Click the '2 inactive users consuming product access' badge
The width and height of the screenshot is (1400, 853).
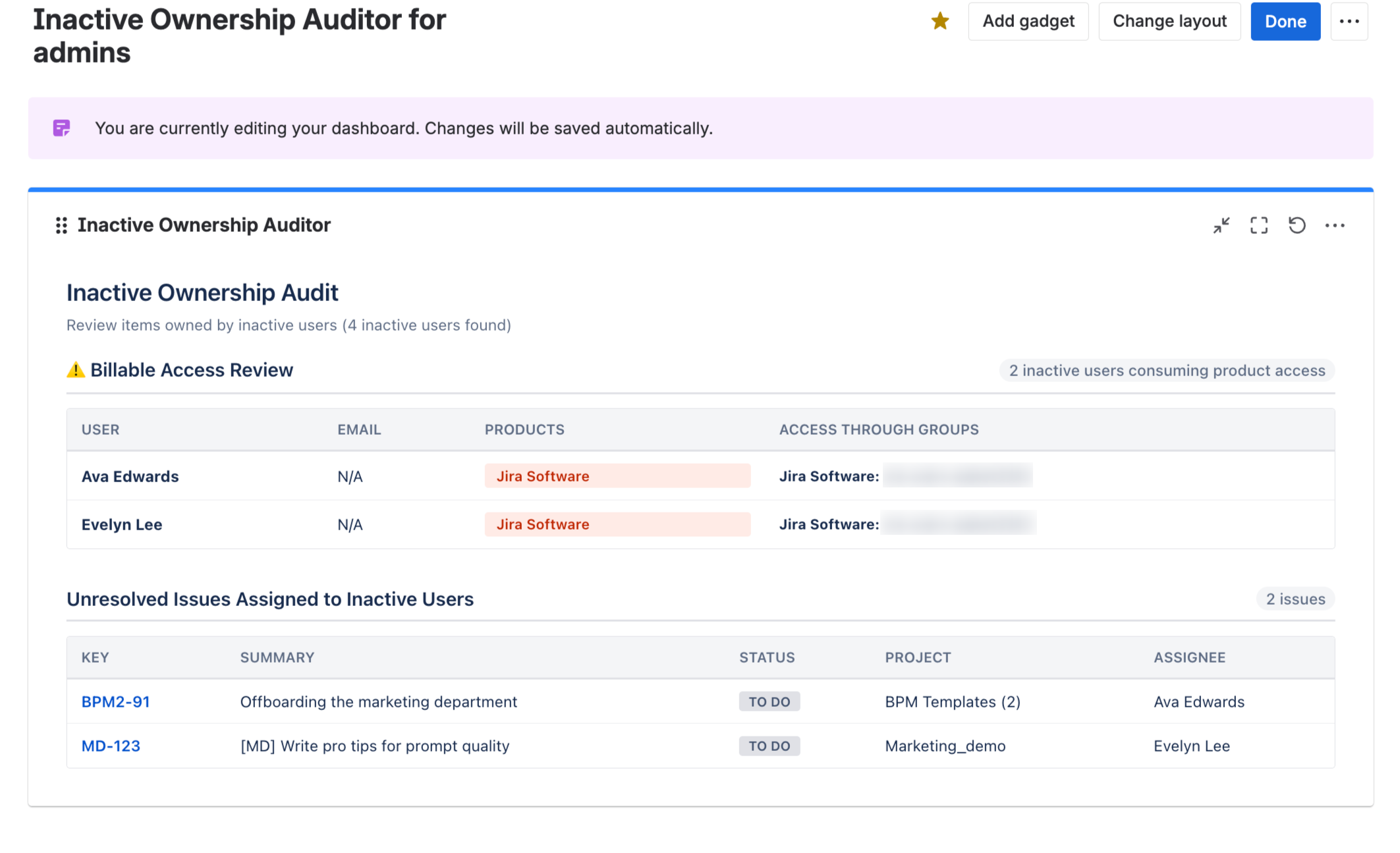(1167, 370)
